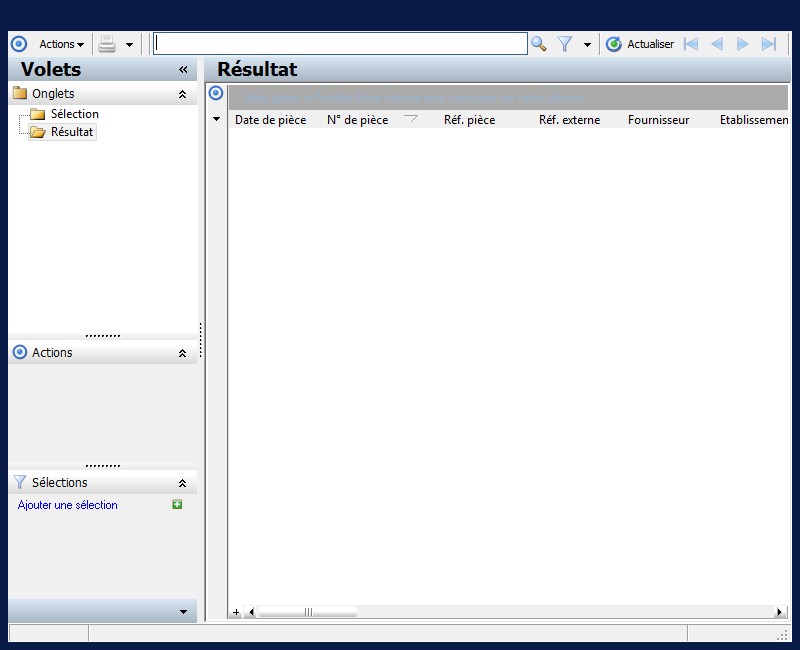
Task: Go to first record navigation arrow
Action: [691, 44]
